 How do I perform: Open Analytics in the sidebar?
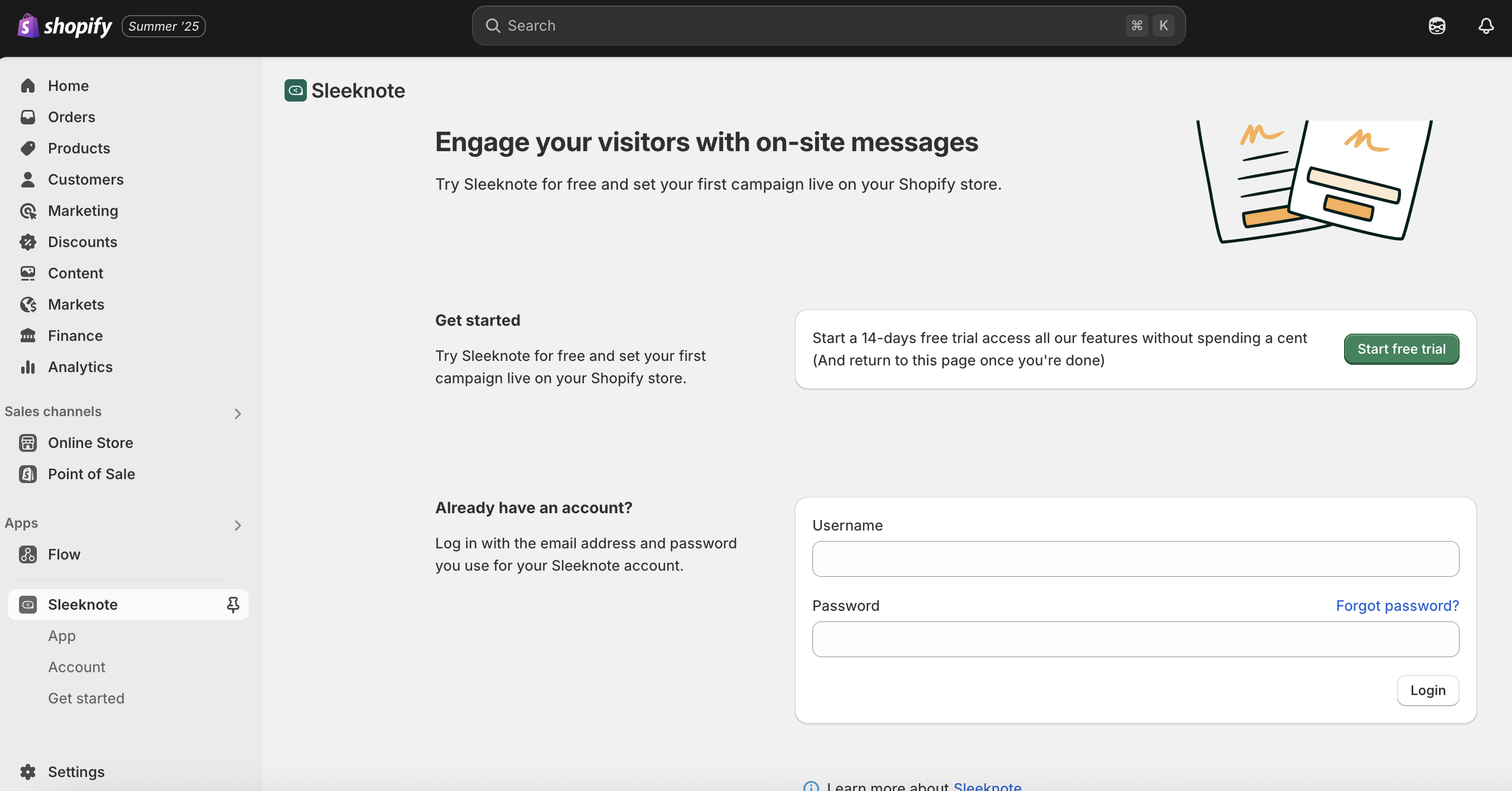[x=80, y=366]
